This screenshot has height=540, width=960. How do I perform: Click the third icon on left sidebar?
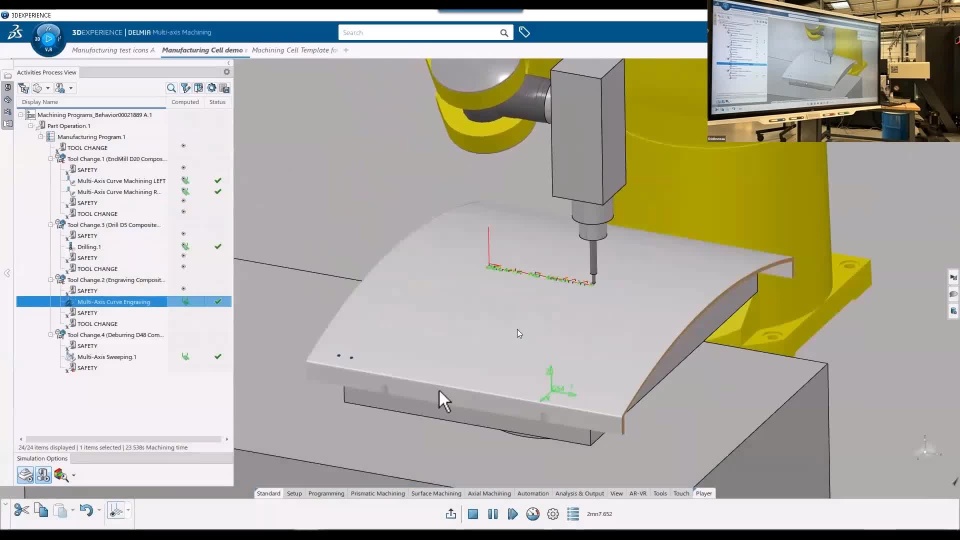pyautogui.click(x=7, y=99)
